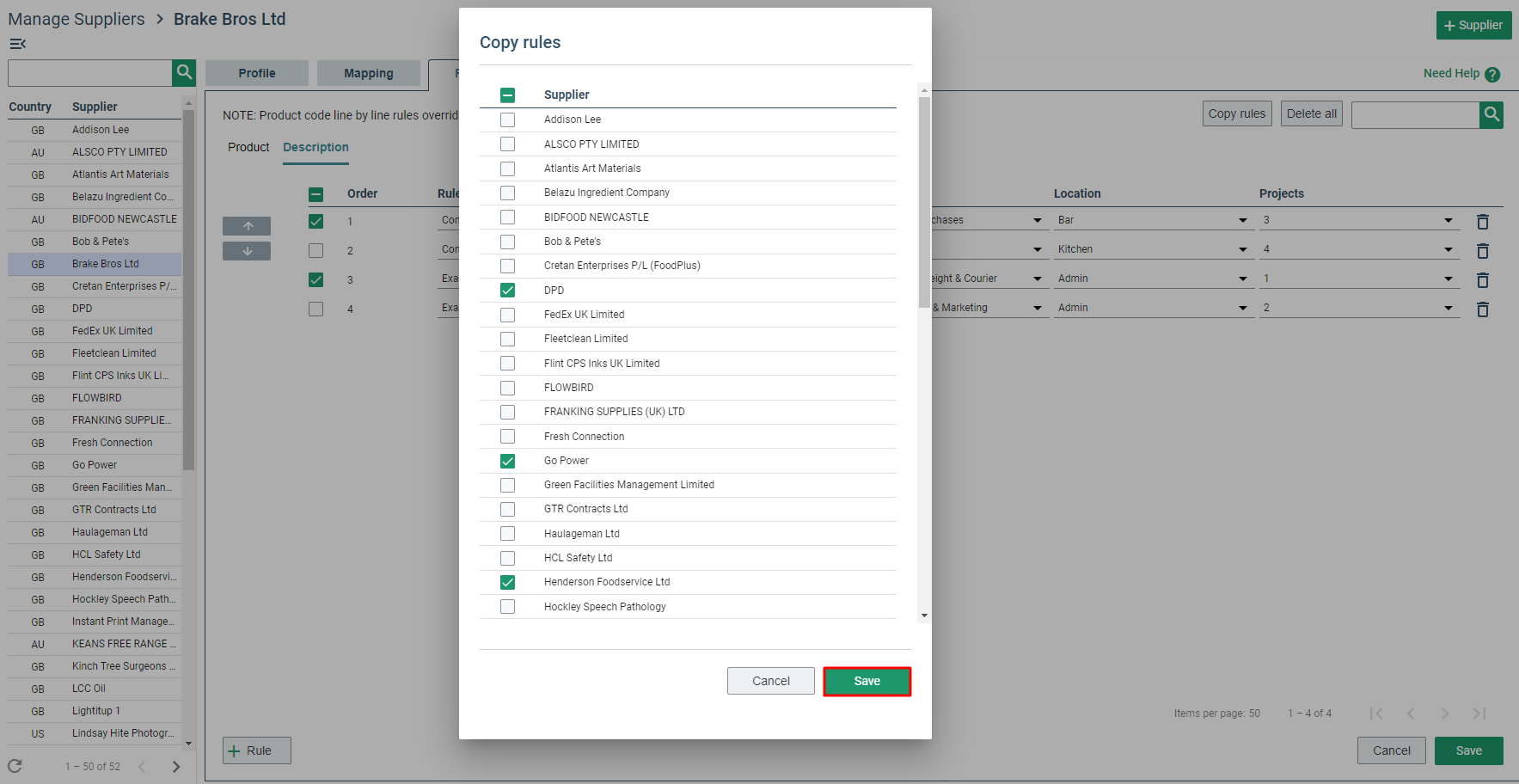Image resolution: width=1519 pixels, height=784 pixels.
Task: Uncheck Henderson Foodservice Ltd checkbox
Action: [508, 582]
